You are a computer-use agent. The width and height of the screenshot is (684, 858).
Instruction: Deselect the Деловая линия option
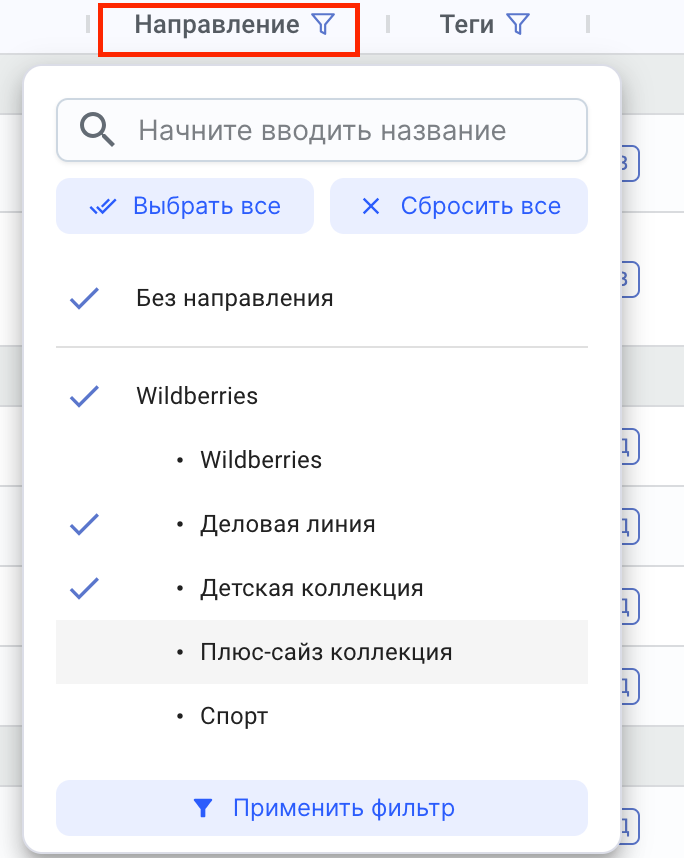point(85,524)
